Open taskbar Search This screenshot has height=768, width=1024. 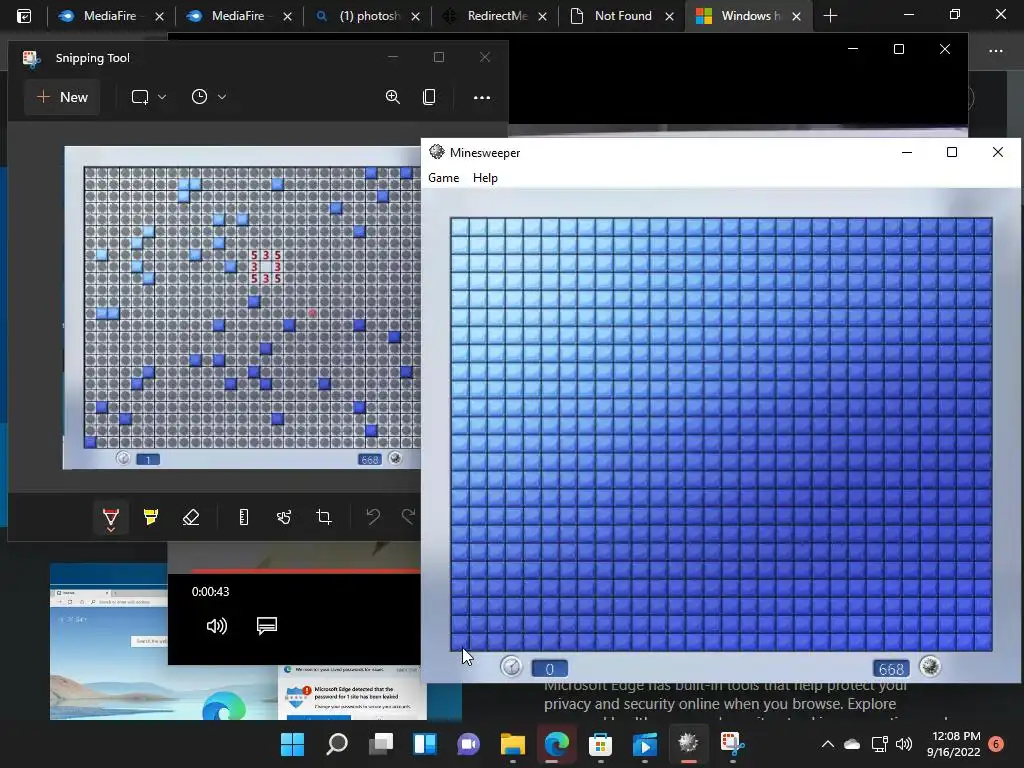337,744
